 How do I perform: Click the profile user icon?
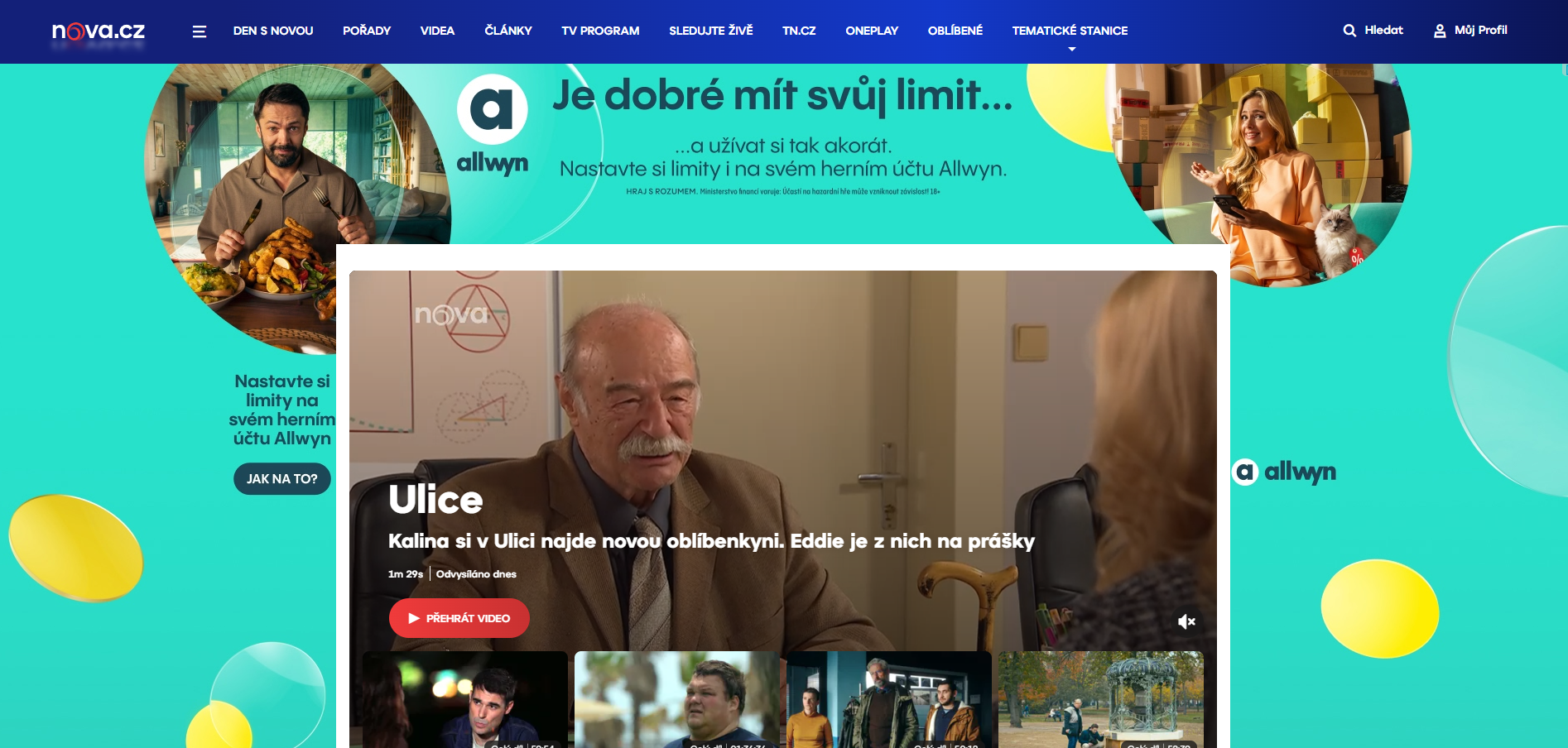point(1440,31)
